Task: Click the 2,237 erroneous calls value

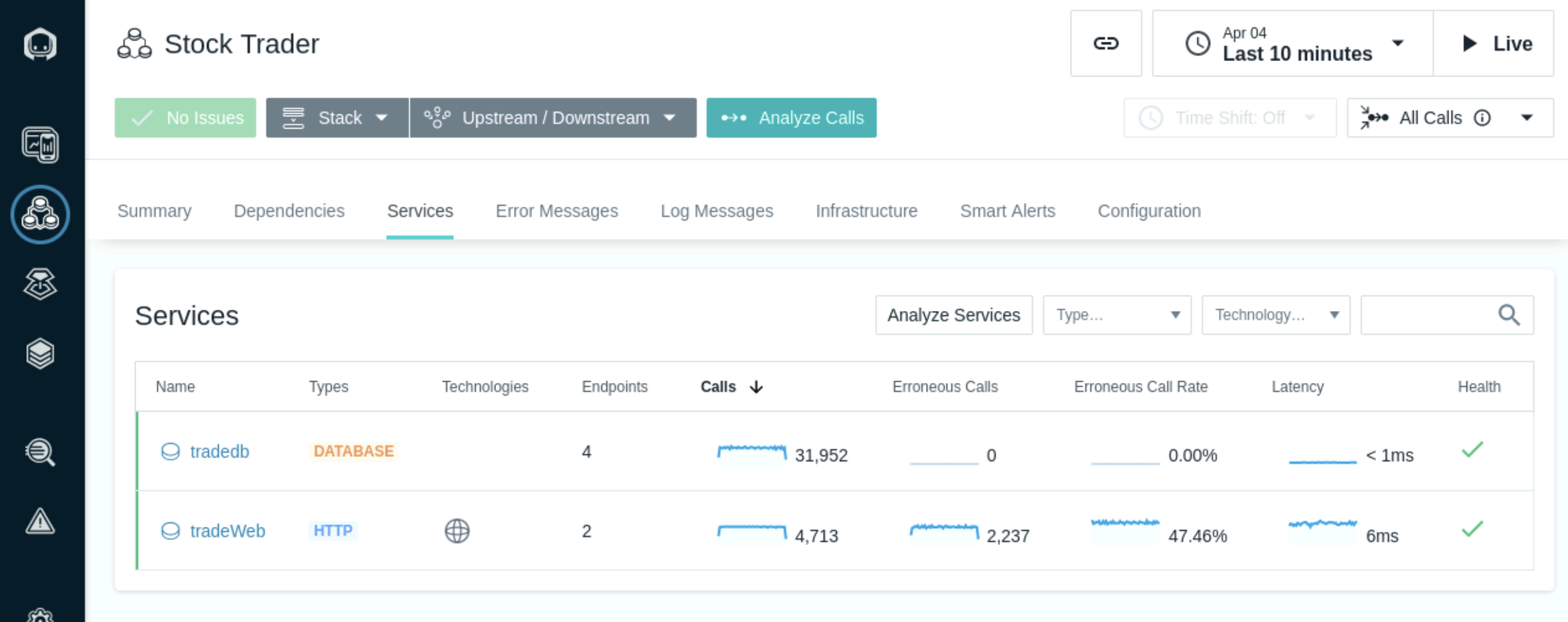Action: click(1008, 535)
